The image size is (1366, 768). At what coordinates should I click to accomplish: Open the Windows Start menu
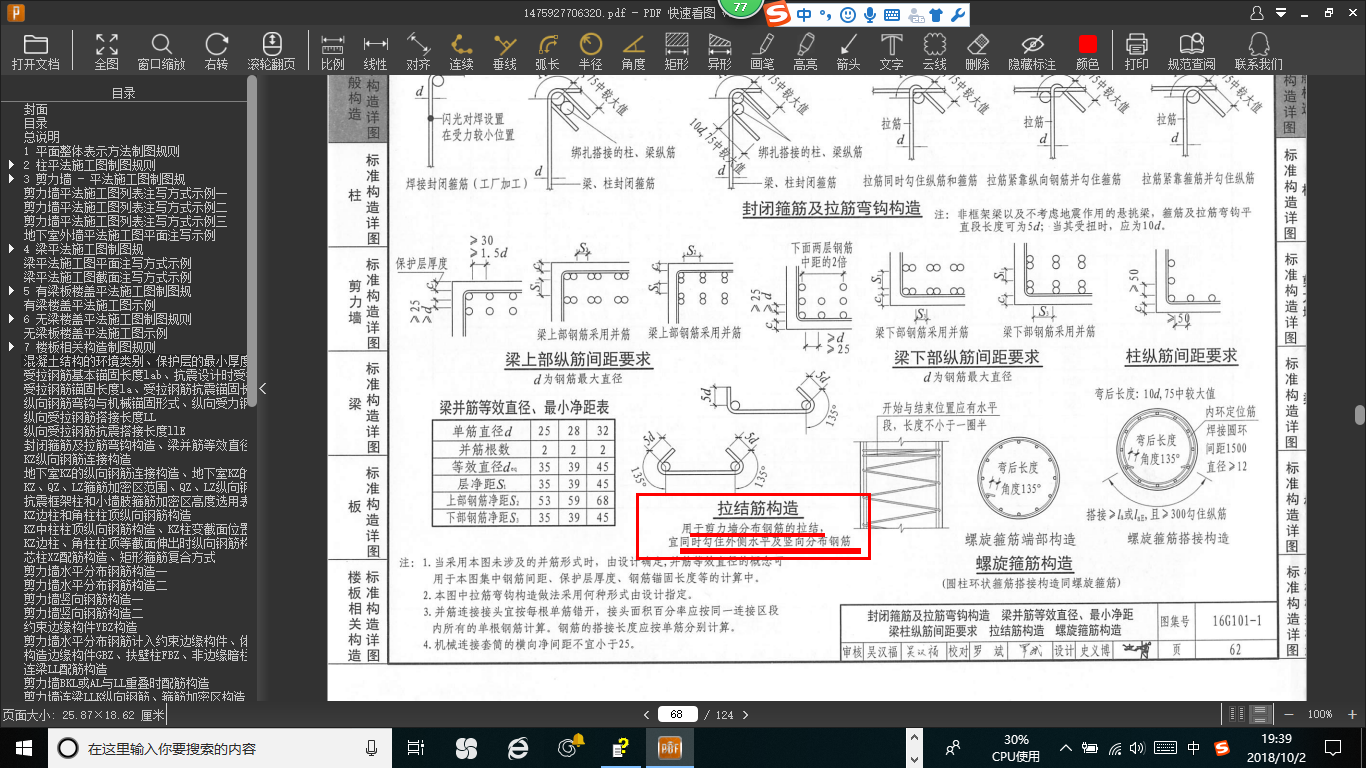[23, 748]
